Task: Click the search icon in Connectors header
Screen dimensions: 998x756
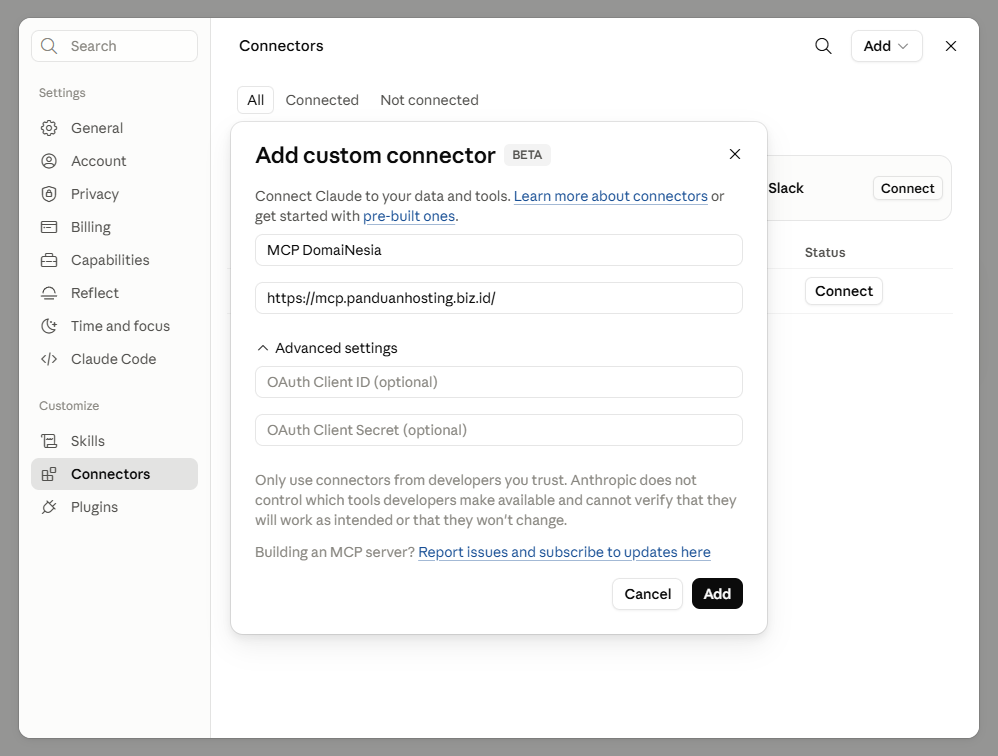Action: [823, 46]
